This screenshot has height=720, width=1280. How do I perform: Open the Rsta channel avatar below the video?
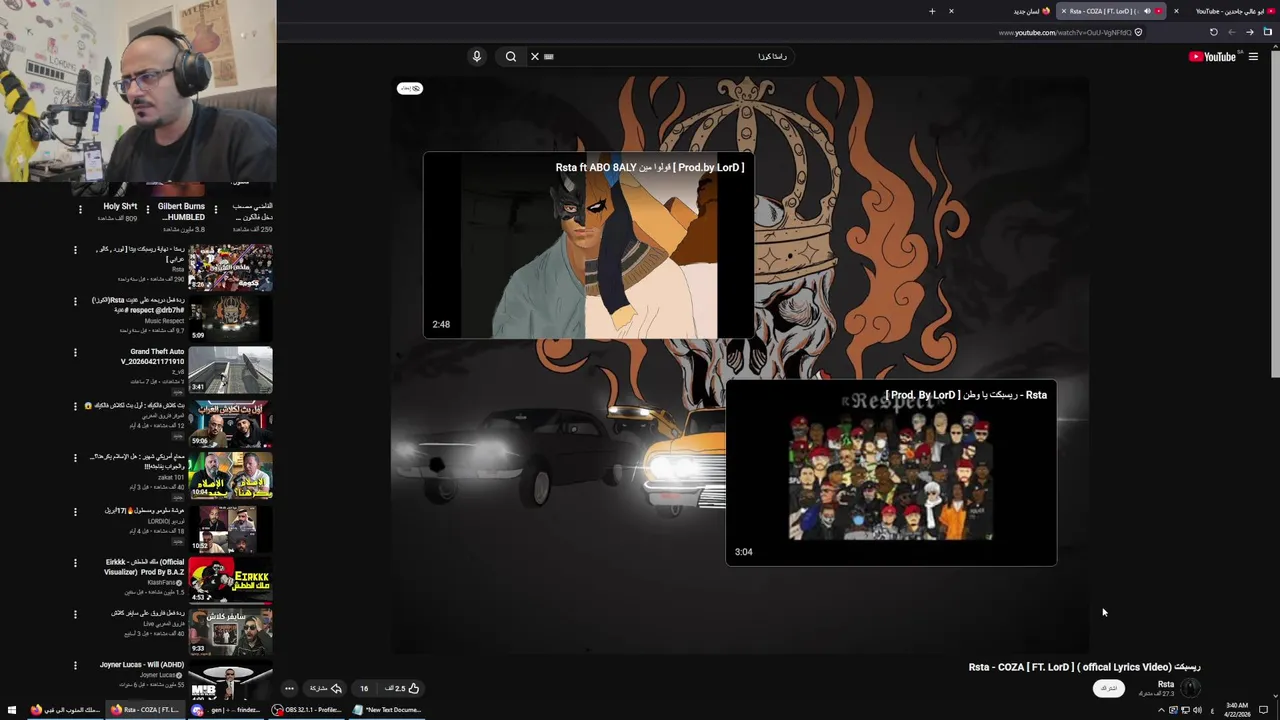tap(1190, 688)
